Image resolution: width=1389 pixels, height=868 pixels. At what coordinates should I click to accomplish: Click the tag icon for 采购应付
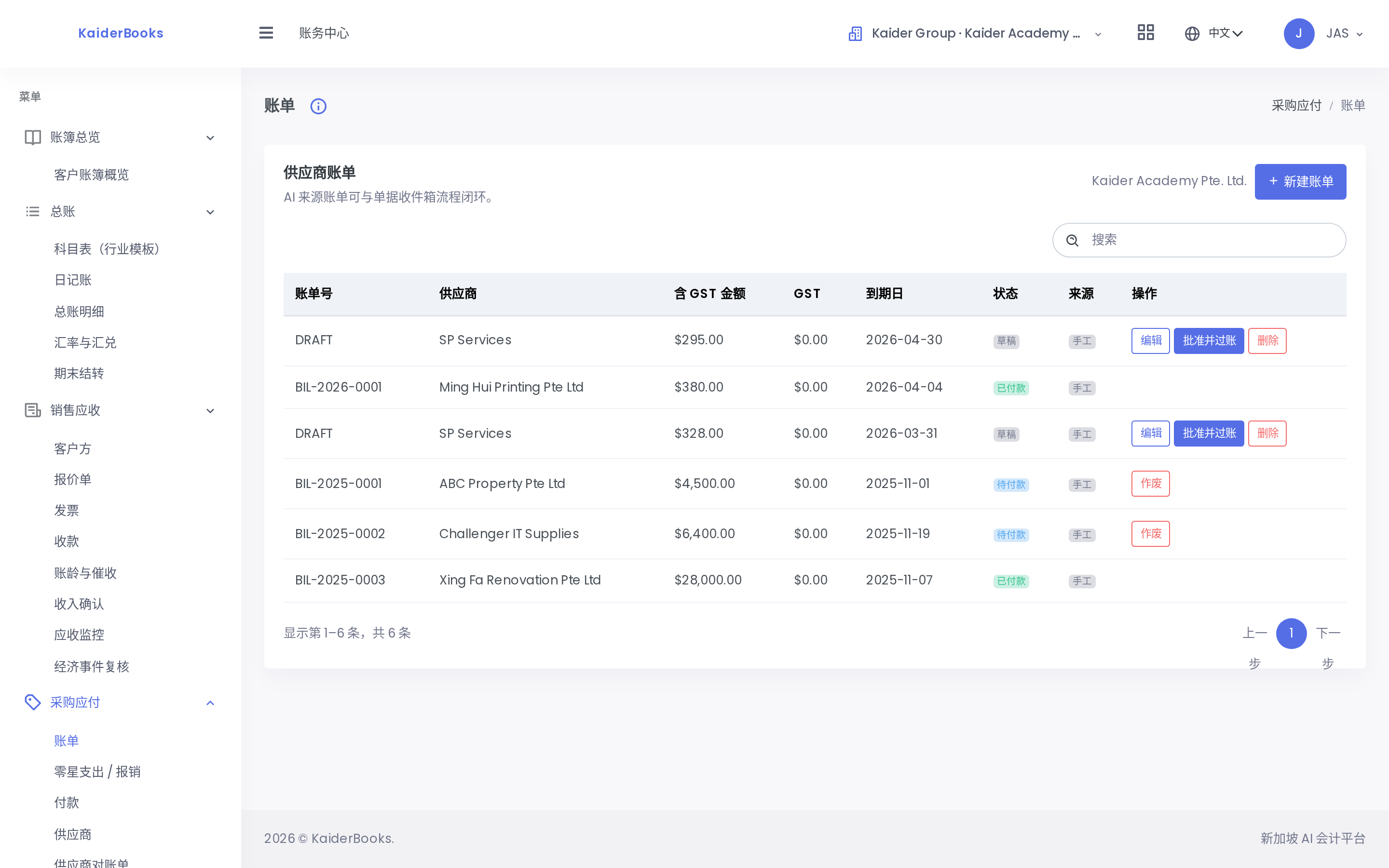point(33,702)
